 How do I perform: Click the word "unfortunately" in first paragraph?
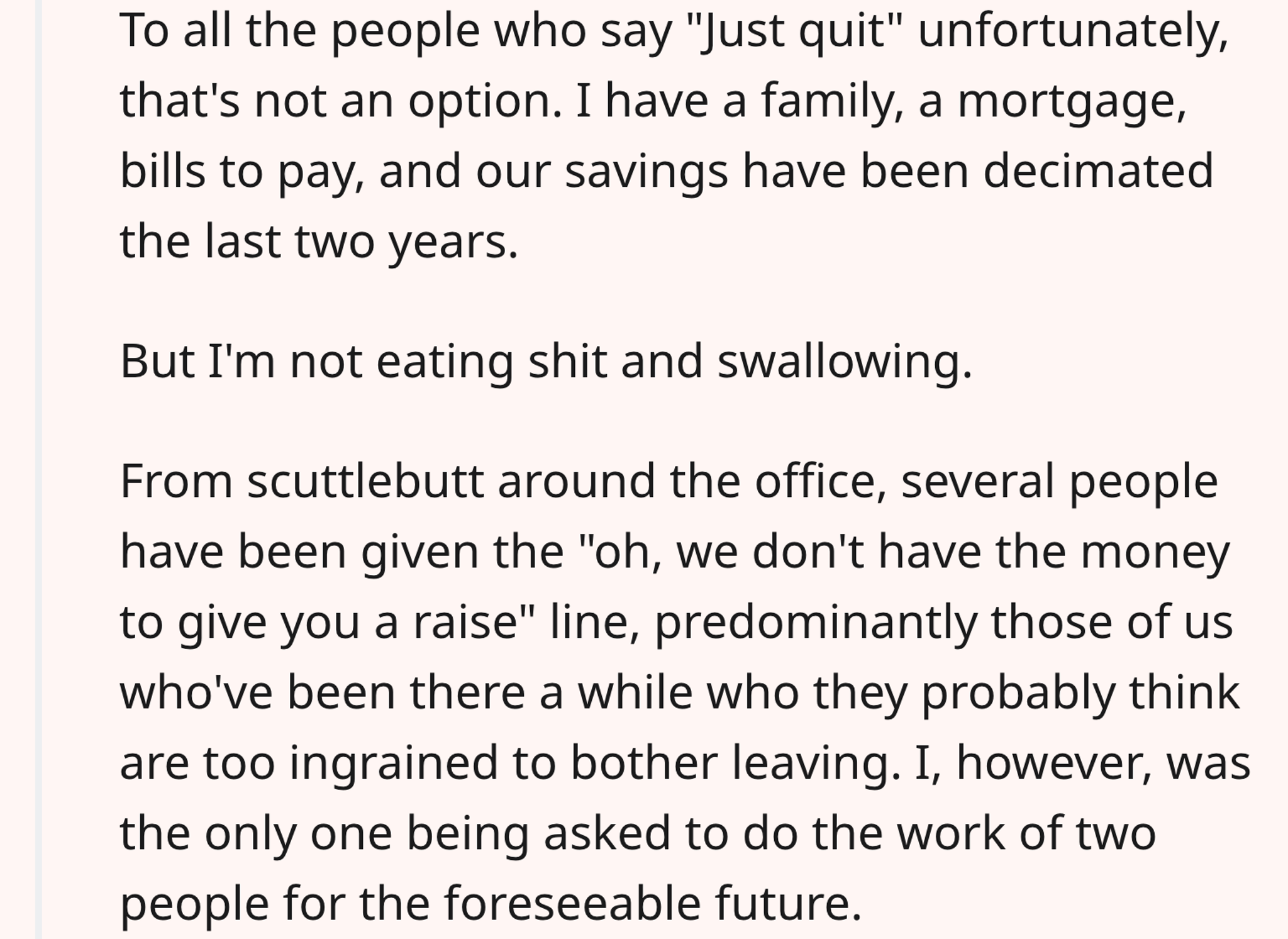click(x=1073, y=31)
